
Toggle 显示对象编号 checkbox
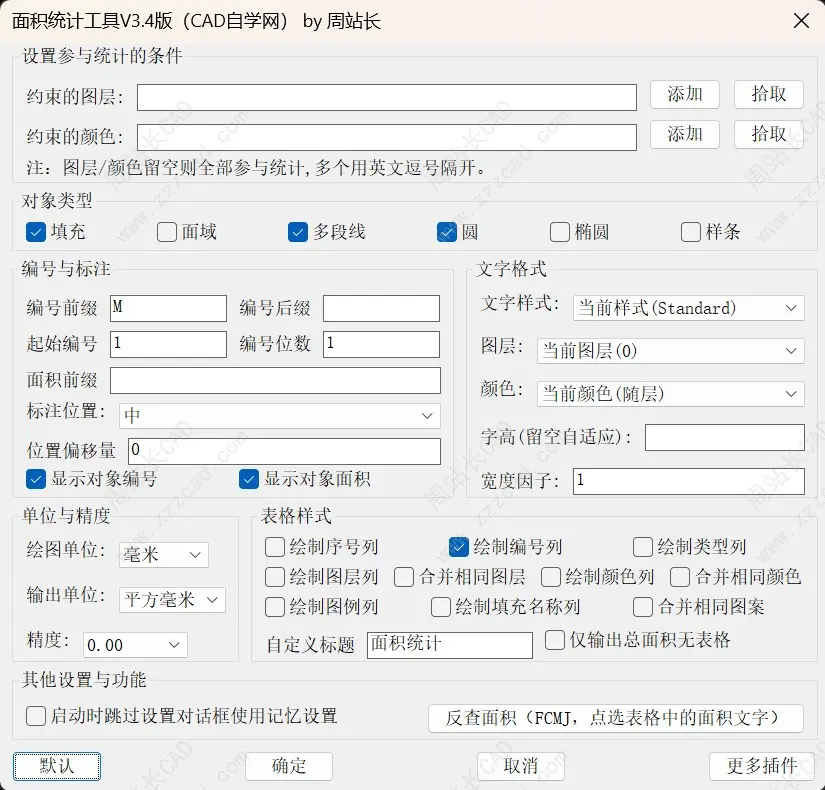coord(36,479)
